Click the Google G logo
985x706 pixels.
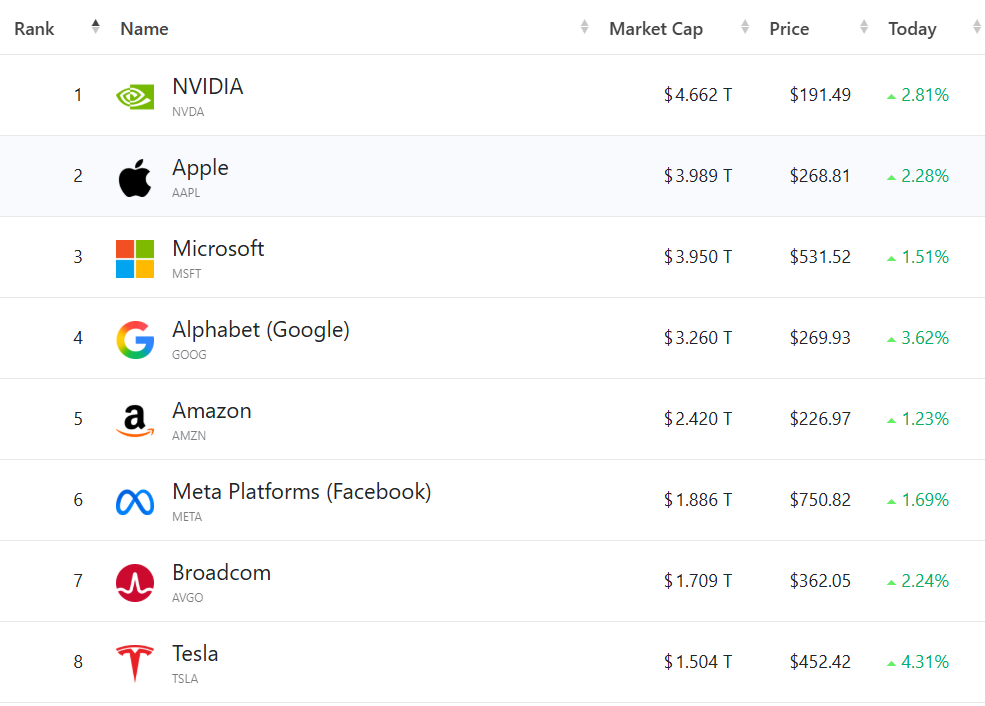[x=135, y=340]
